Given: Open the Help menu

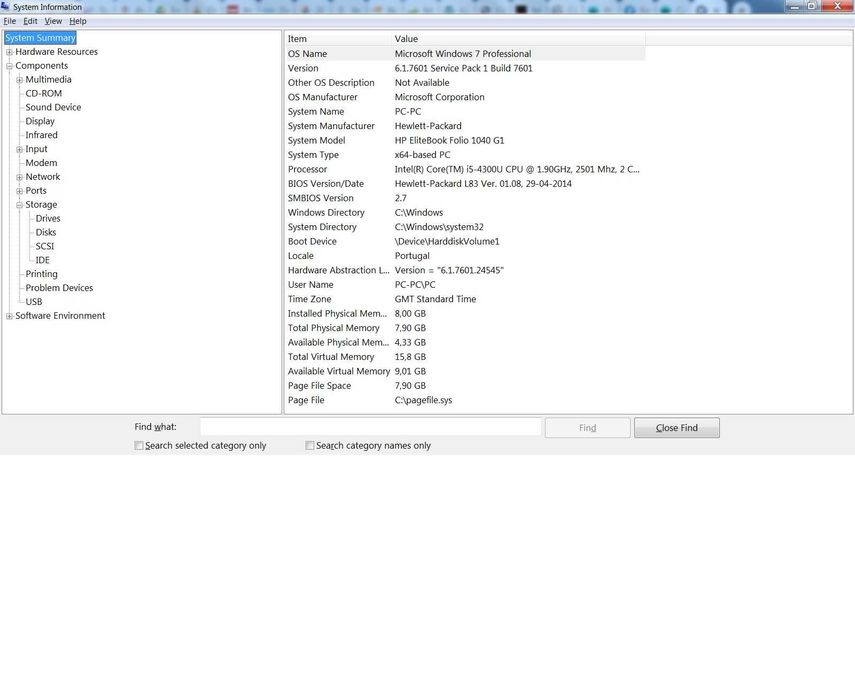Looking at the screenshot, I should 78,21.
